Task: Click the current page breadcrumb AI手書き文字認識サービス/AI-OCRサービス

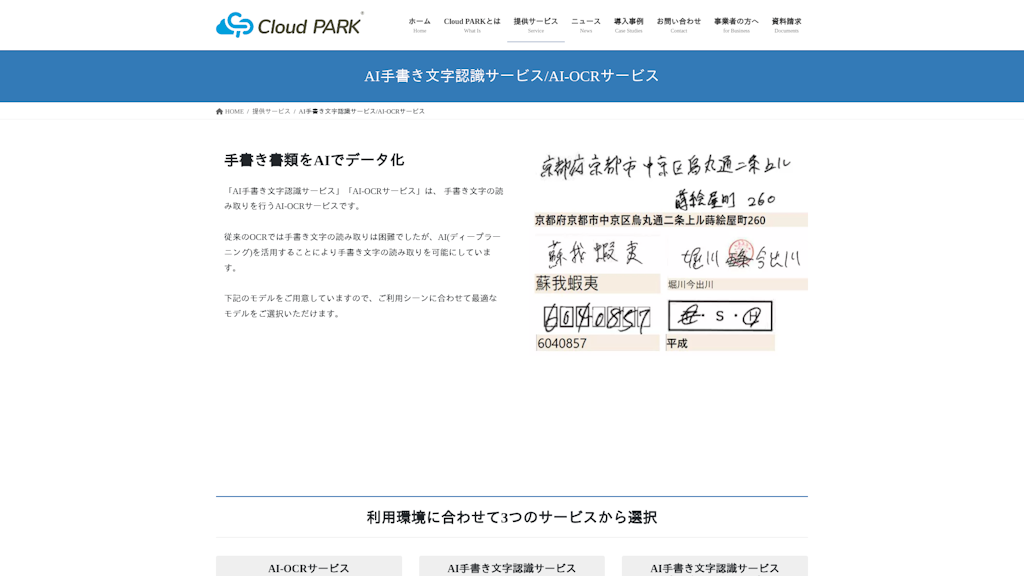Action: pos(361,111)
